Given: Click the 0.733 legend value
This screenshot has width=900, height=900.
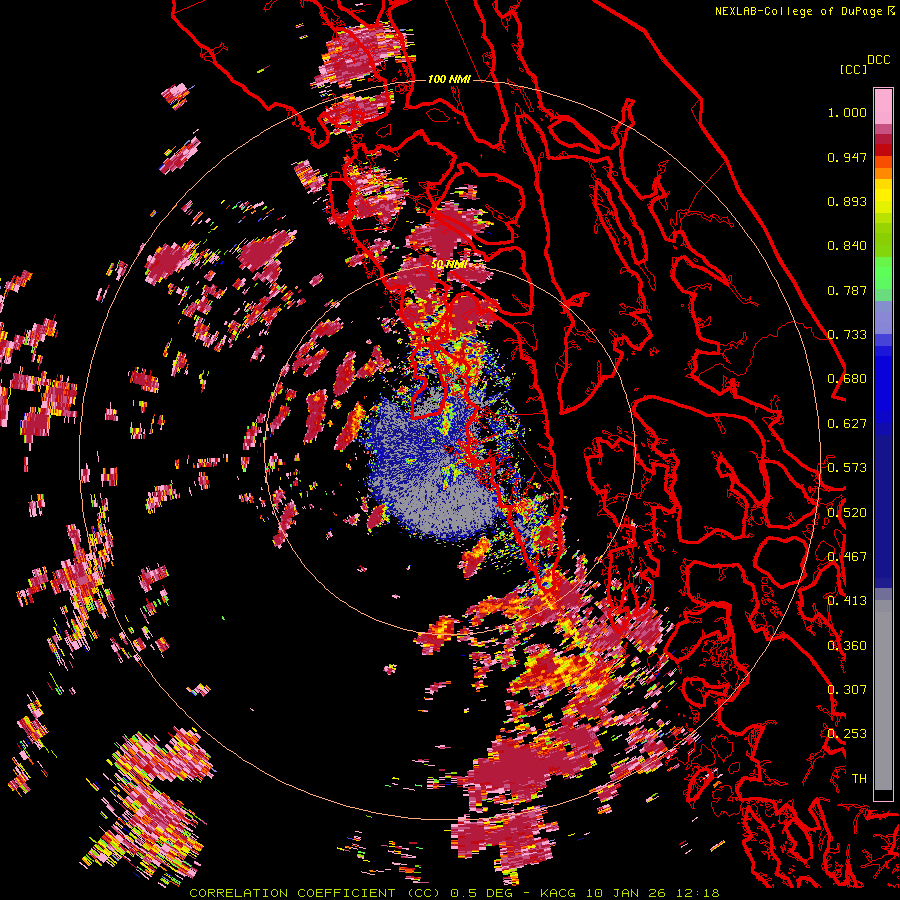Looking at the screenshot, I should coord(847,335).
